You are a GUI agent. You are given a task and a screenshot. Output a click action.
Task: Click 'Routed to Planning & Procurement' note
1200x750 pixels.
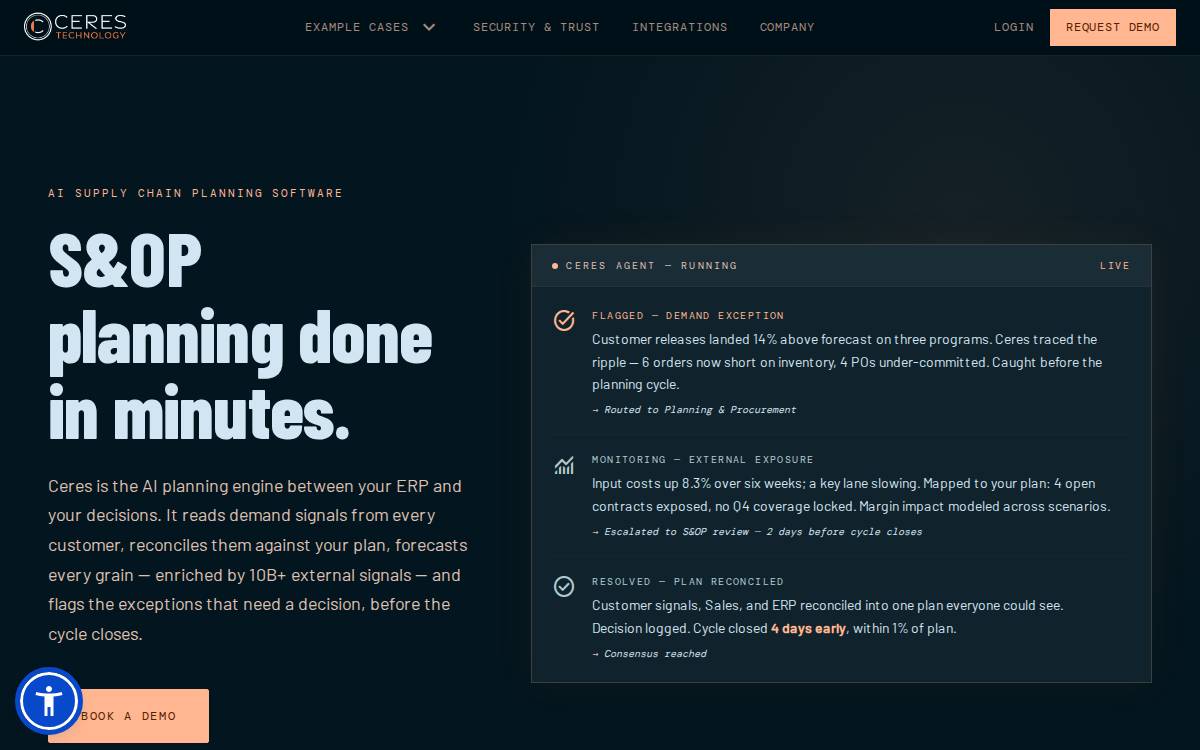(x=694, y=410)
